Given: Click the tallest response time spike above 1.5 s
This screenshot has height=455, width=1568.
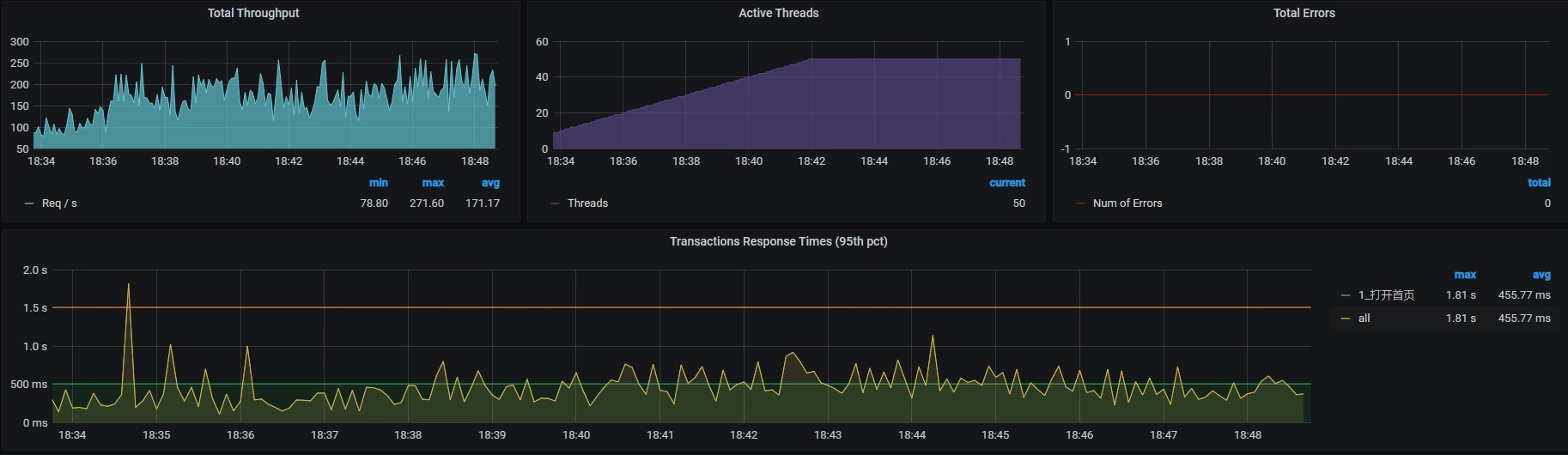Looking at the screenshot, I should [129, 285].
